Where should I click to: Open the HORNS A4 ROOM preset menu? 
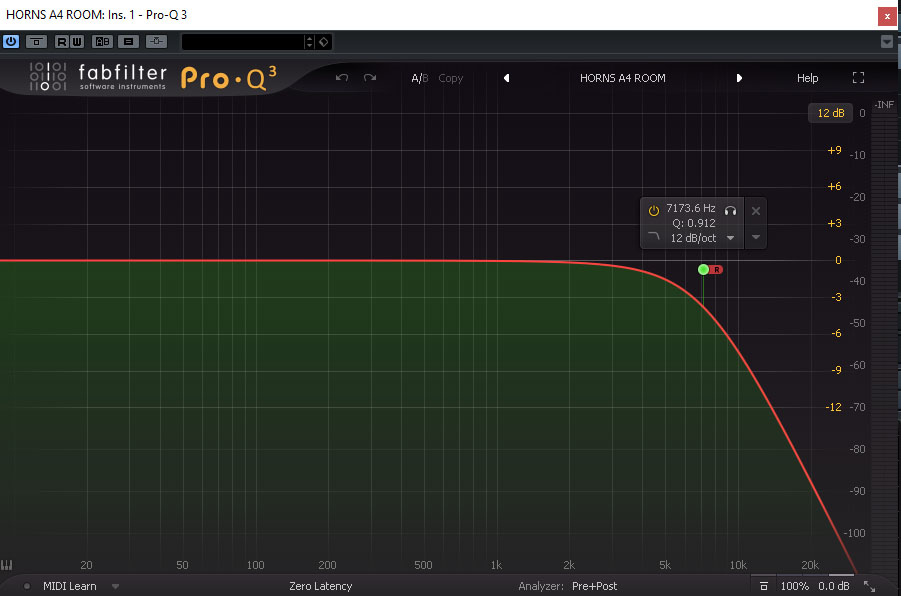pos(622,78)
